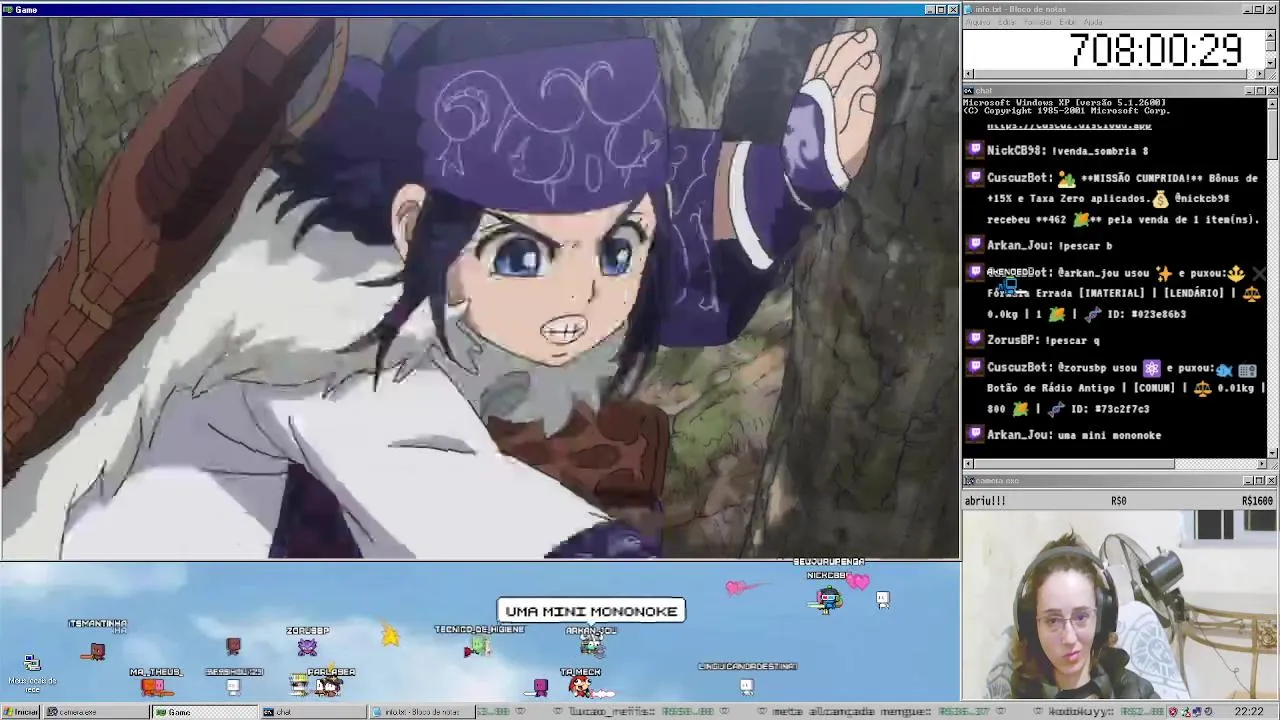
Task: Click the scales emoji beside 0.01kg
Action: pos(1202,388)
